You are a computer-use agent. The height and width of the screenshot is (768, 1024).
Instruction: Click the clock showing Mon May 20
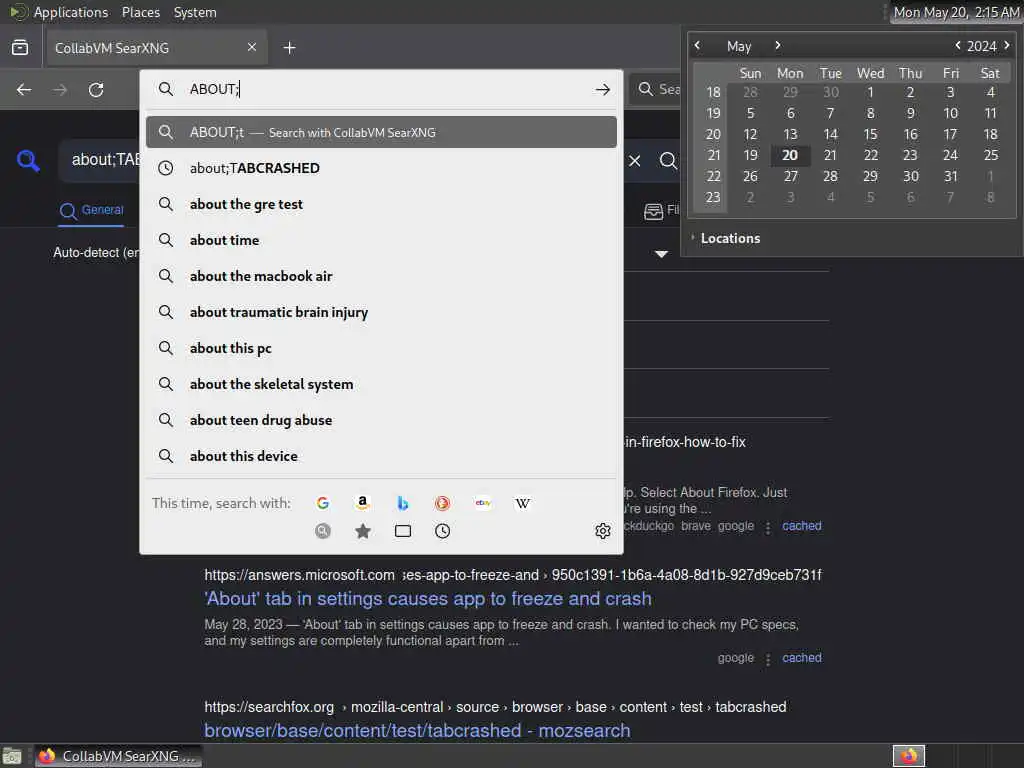click(x=956, y=12)
